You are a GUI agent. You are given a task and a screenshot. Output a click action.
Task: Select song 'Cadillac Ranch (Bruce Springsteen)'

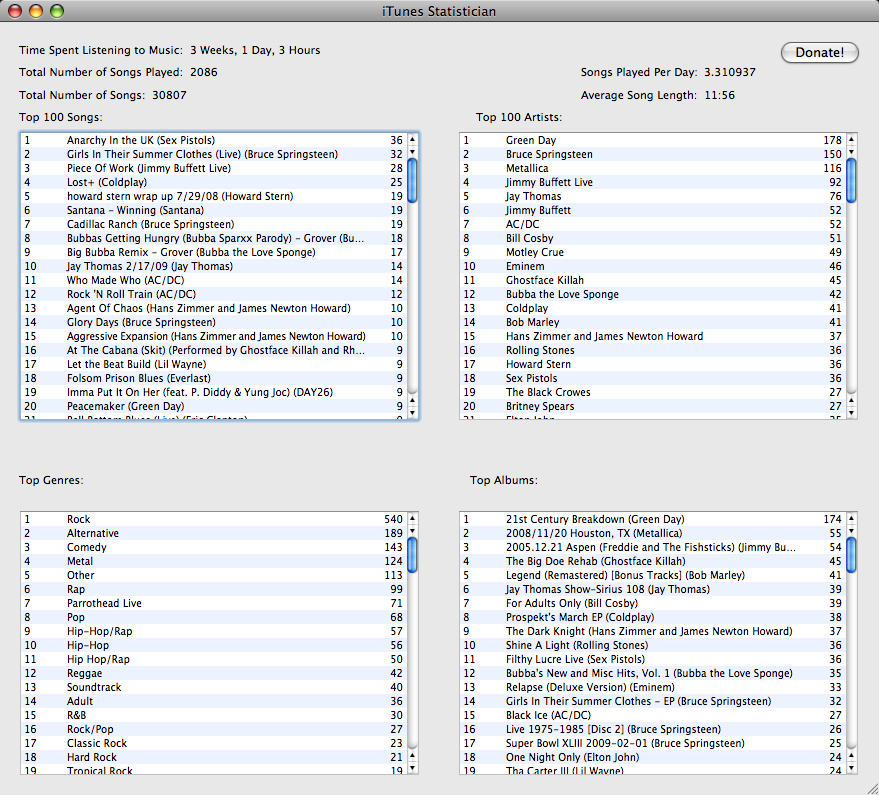(x=214, y=224)
